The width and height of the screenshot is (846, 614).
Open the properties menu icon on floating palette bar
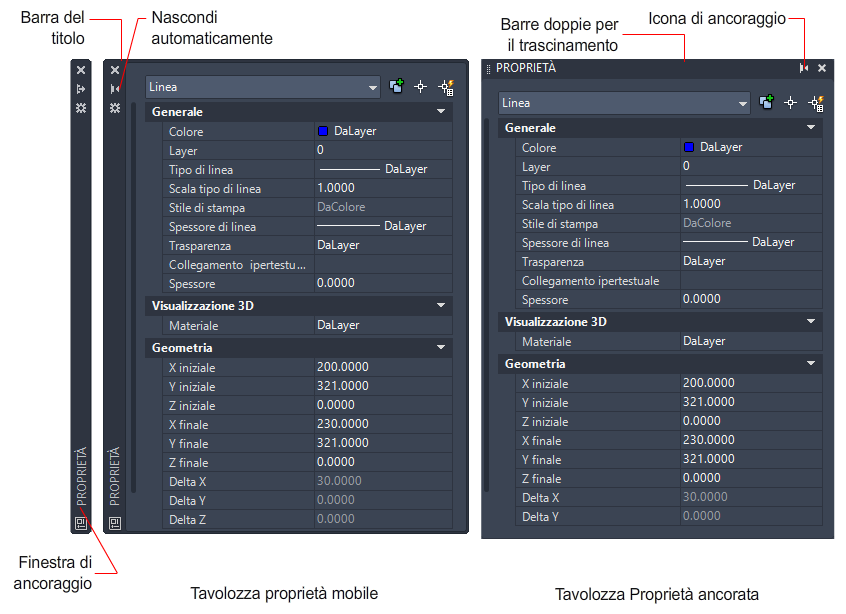(114, 107)
